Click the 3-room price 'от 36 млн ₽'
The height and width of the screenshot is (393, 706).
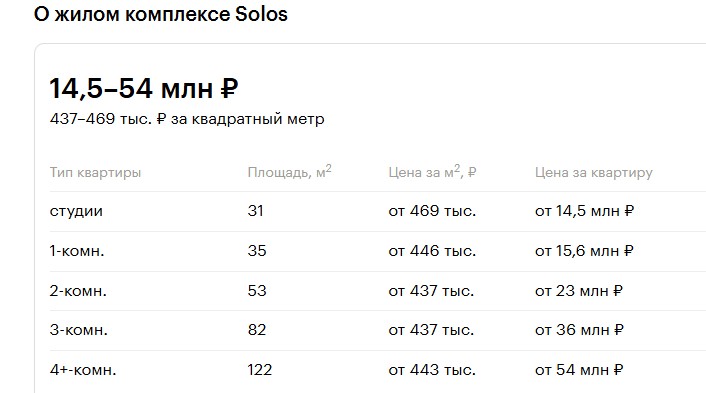tap(579, 330)
